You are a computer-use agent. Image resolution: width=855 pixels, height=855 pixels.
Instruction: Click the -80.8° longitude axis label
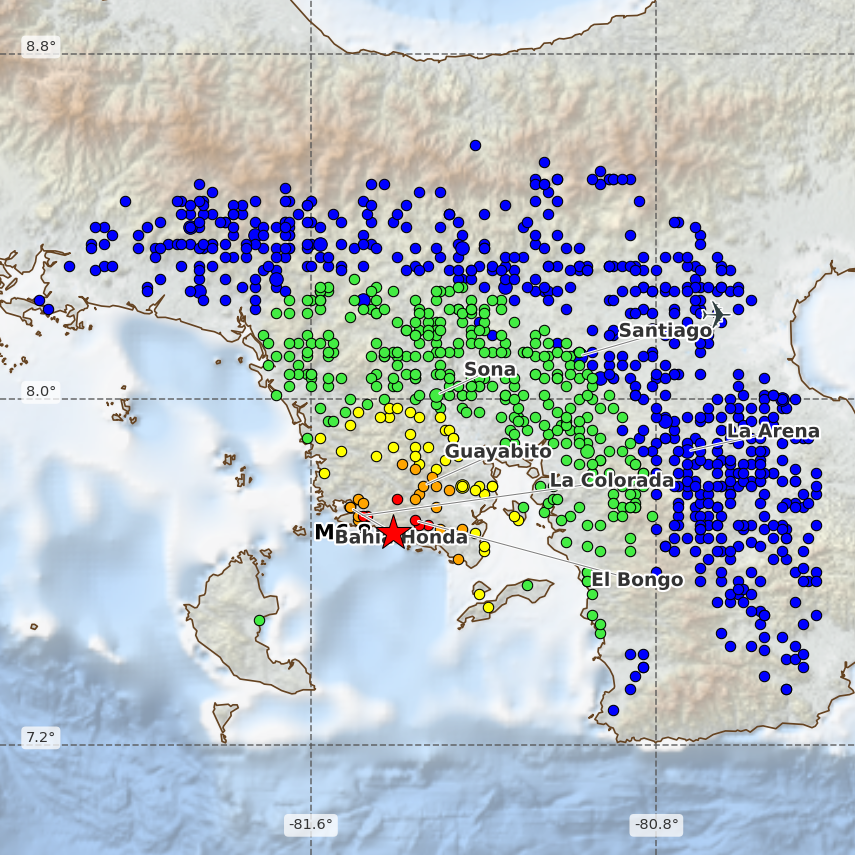pyautogui.click(x=657, y=824)
